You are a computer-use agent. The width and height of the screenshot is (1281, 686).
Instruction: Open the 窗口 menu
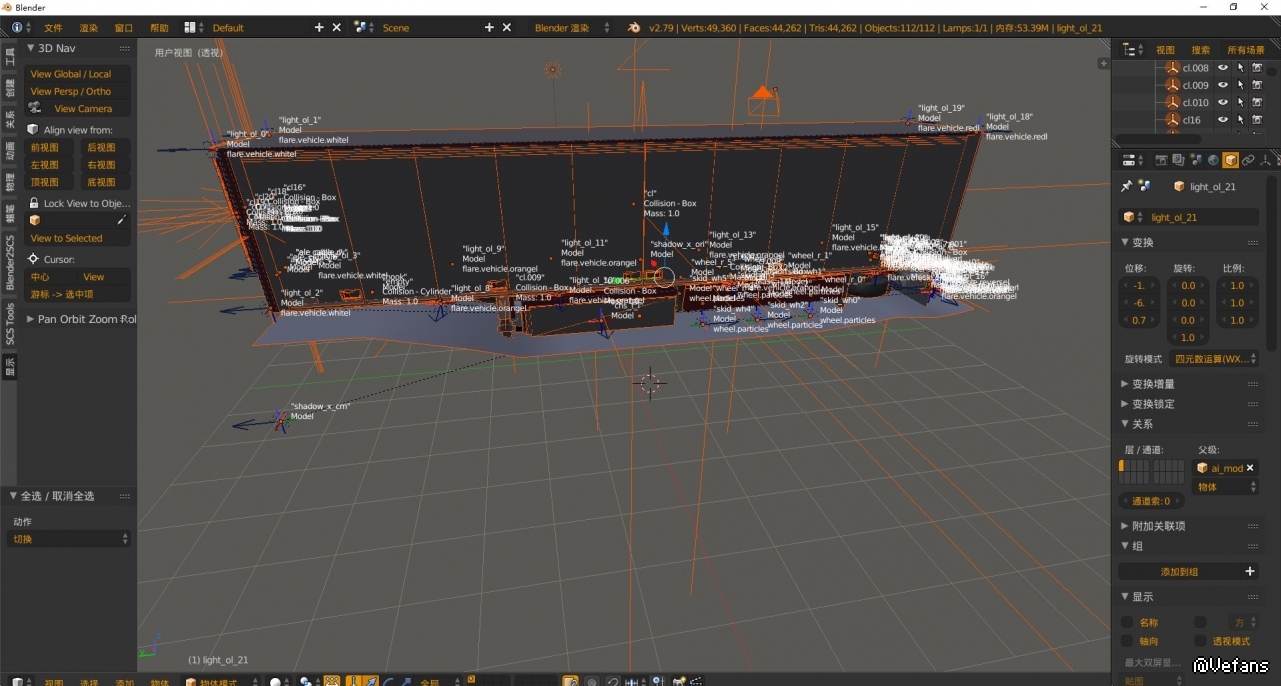click(x=124, y=28)
